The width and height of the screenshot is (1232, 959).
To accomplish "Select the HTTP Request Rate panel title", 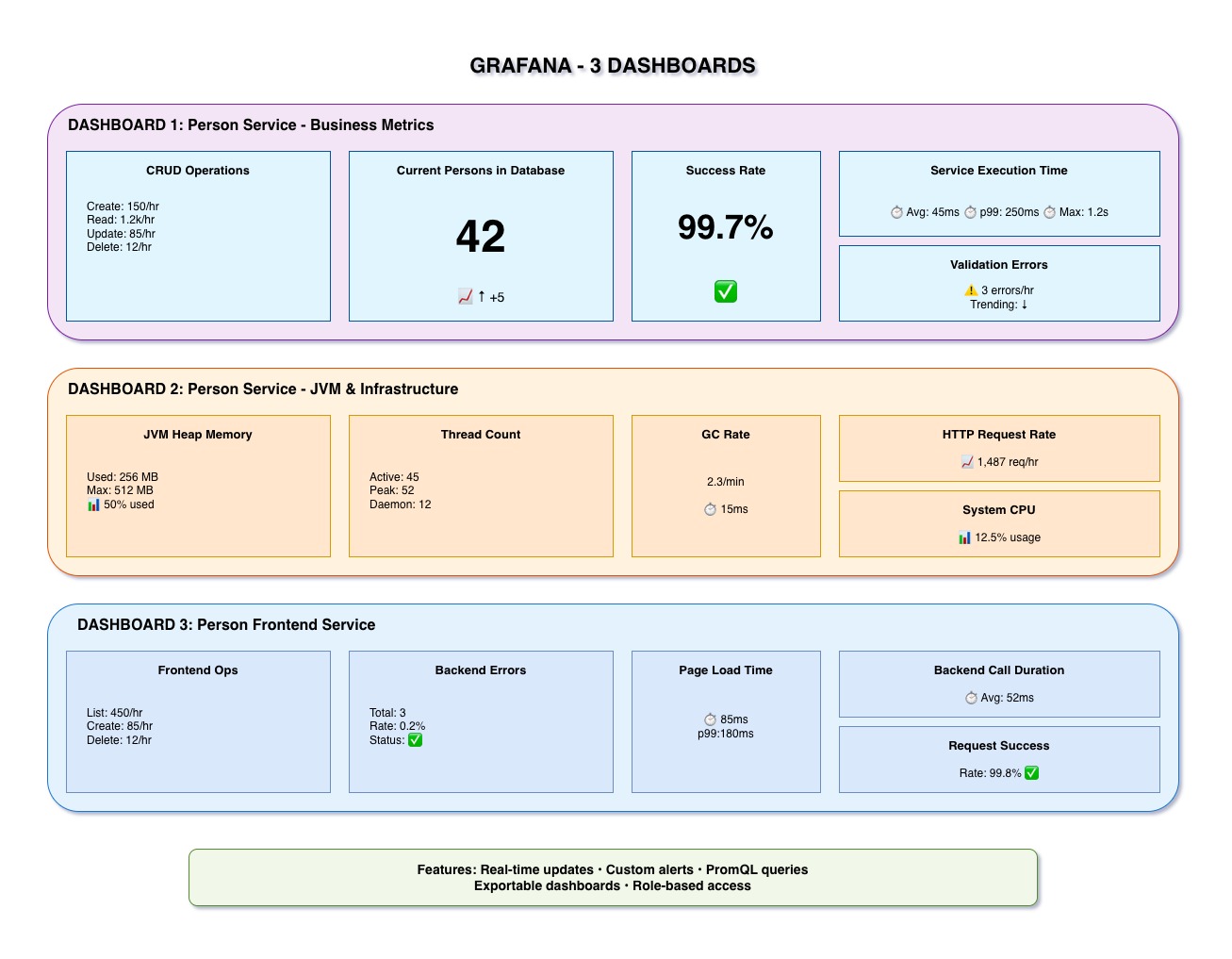I will [x=999, y=435].
